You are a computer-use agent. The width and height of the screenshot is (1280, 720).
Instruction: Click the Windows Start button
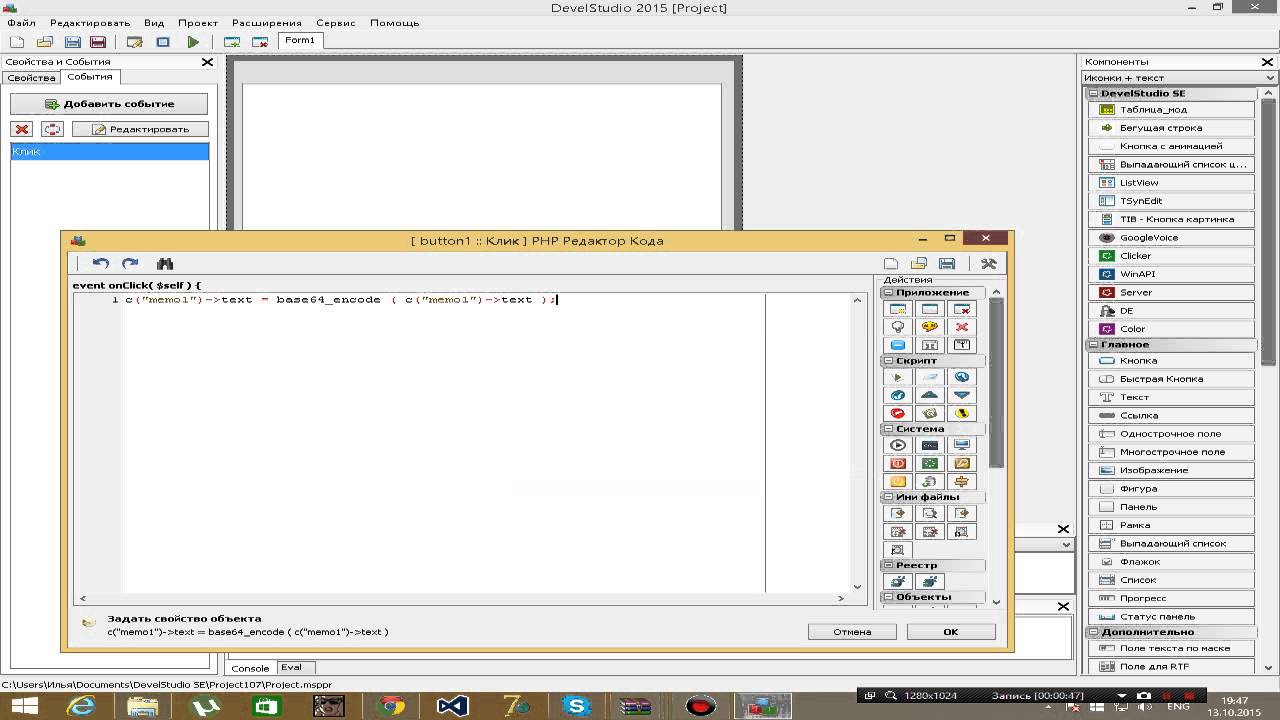[24, 706]
